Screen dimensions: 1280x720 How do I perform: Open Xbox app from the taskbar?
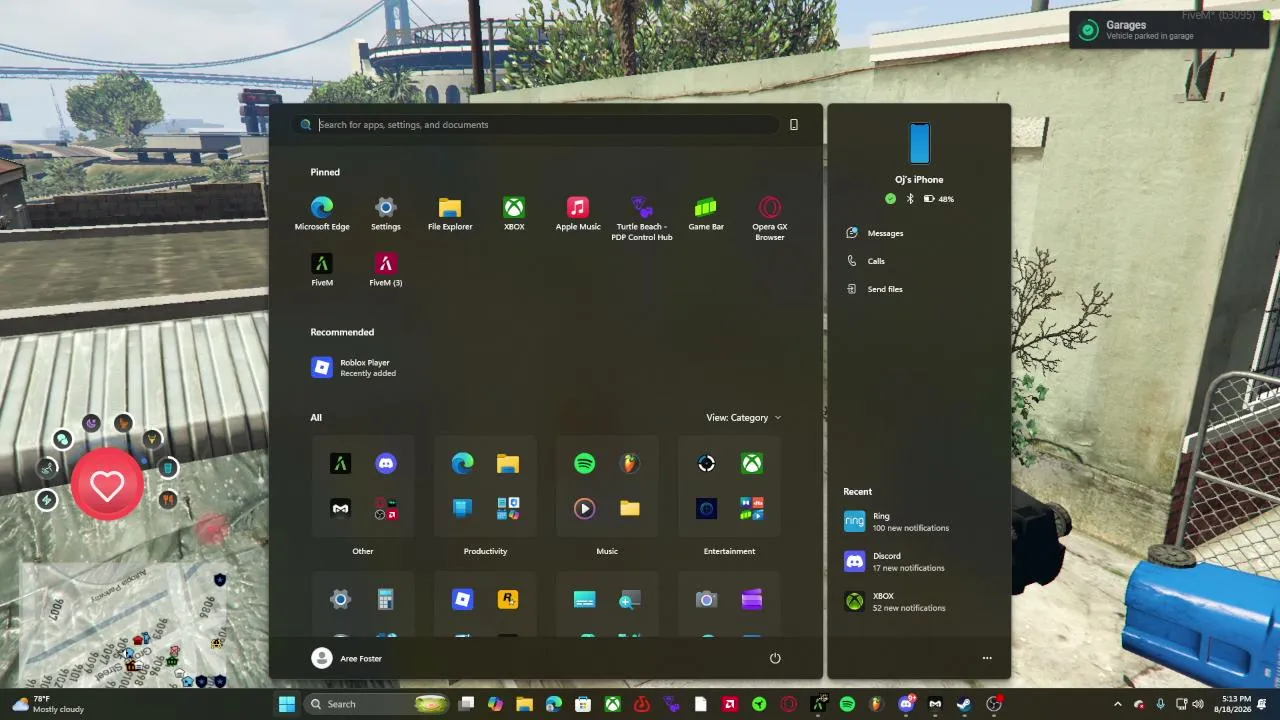[x=613, y=704]
